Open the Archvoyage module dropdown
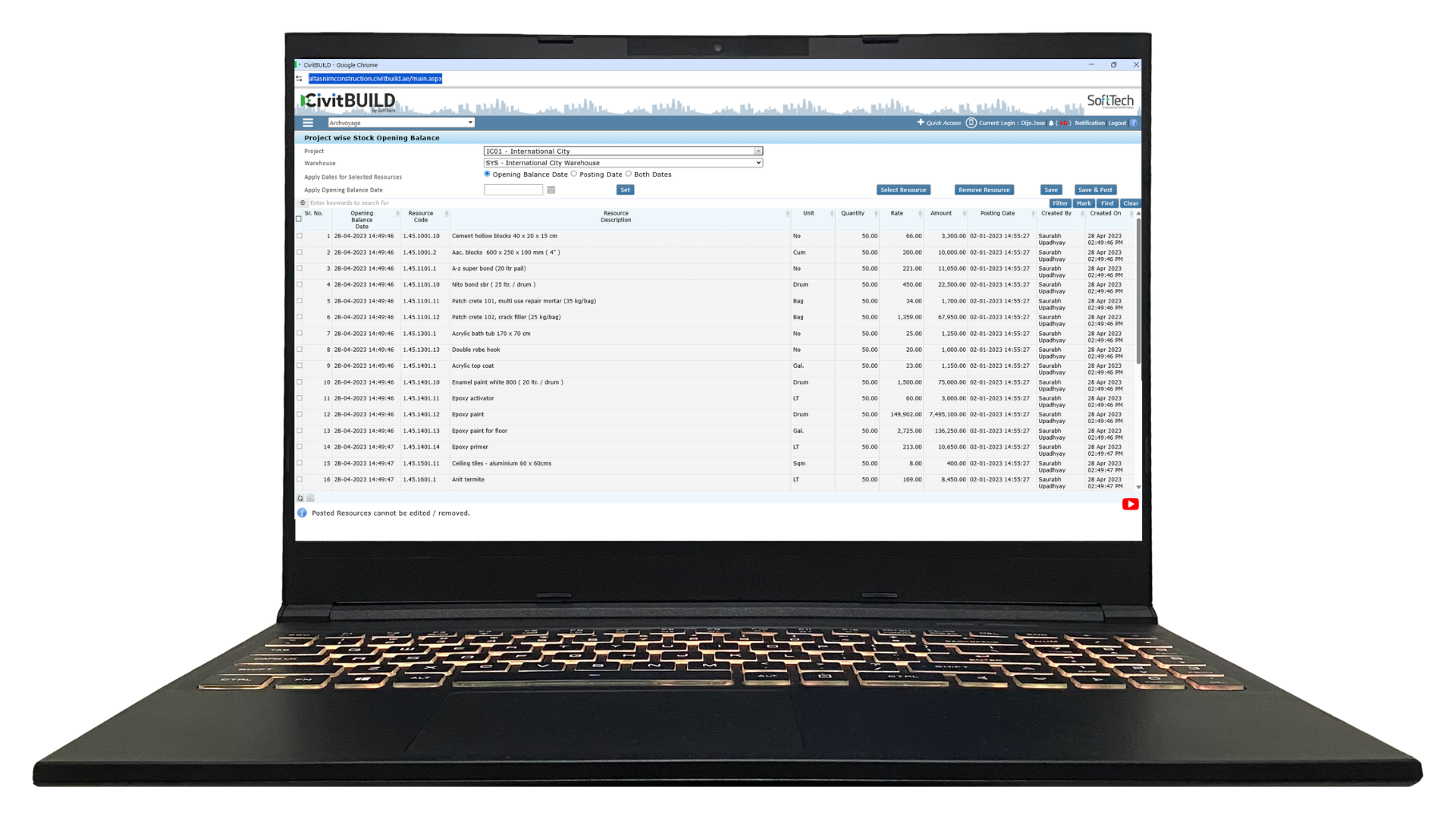 tap(469, 122)
